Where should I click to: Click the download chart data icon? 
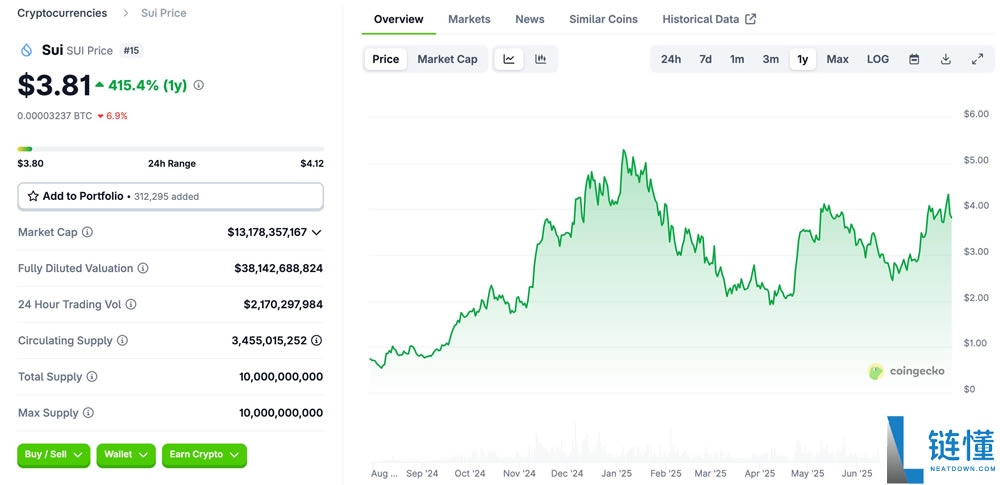click(946, 59)
